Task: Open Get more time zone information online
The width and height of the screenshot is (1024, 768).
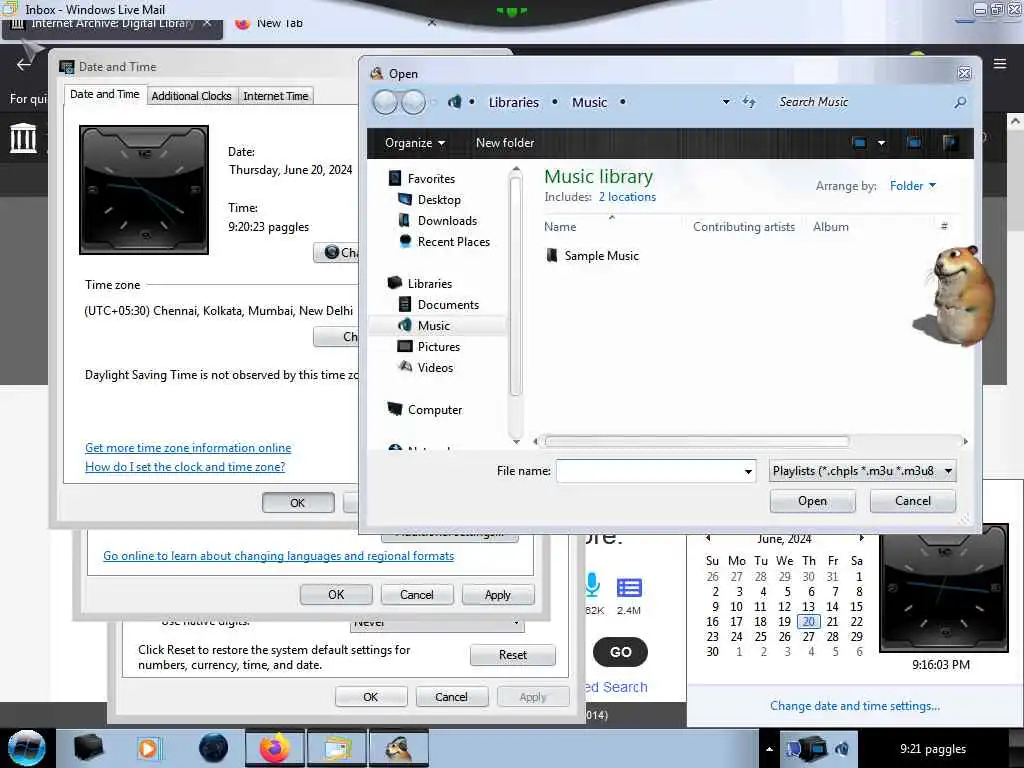Action: 188,447
